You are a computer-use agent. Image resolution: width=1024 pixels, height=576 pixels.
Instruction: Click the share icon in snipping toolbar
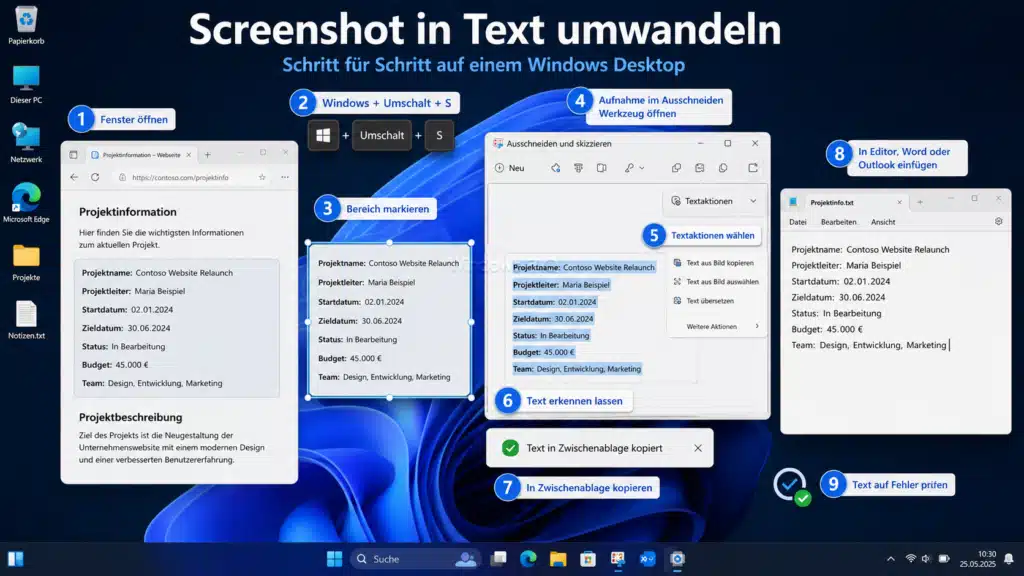tap(753, 168)
